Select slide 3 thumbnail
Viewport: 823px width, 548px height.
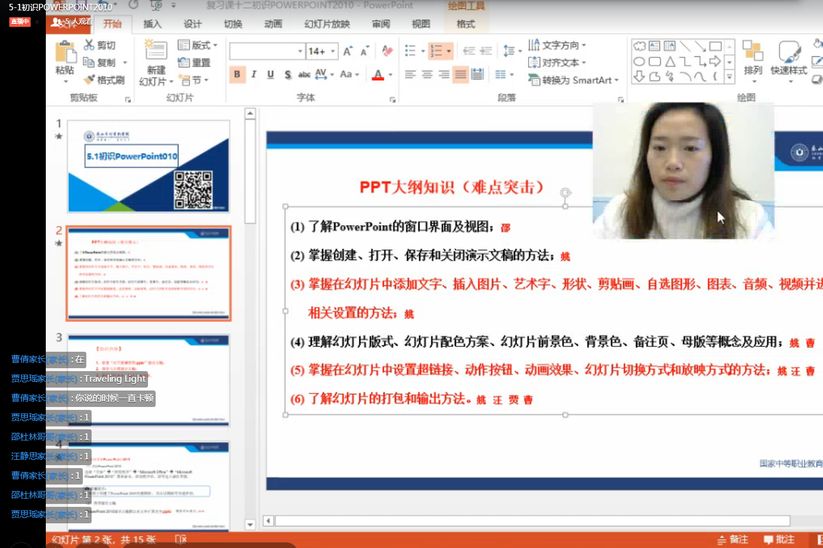149,380
